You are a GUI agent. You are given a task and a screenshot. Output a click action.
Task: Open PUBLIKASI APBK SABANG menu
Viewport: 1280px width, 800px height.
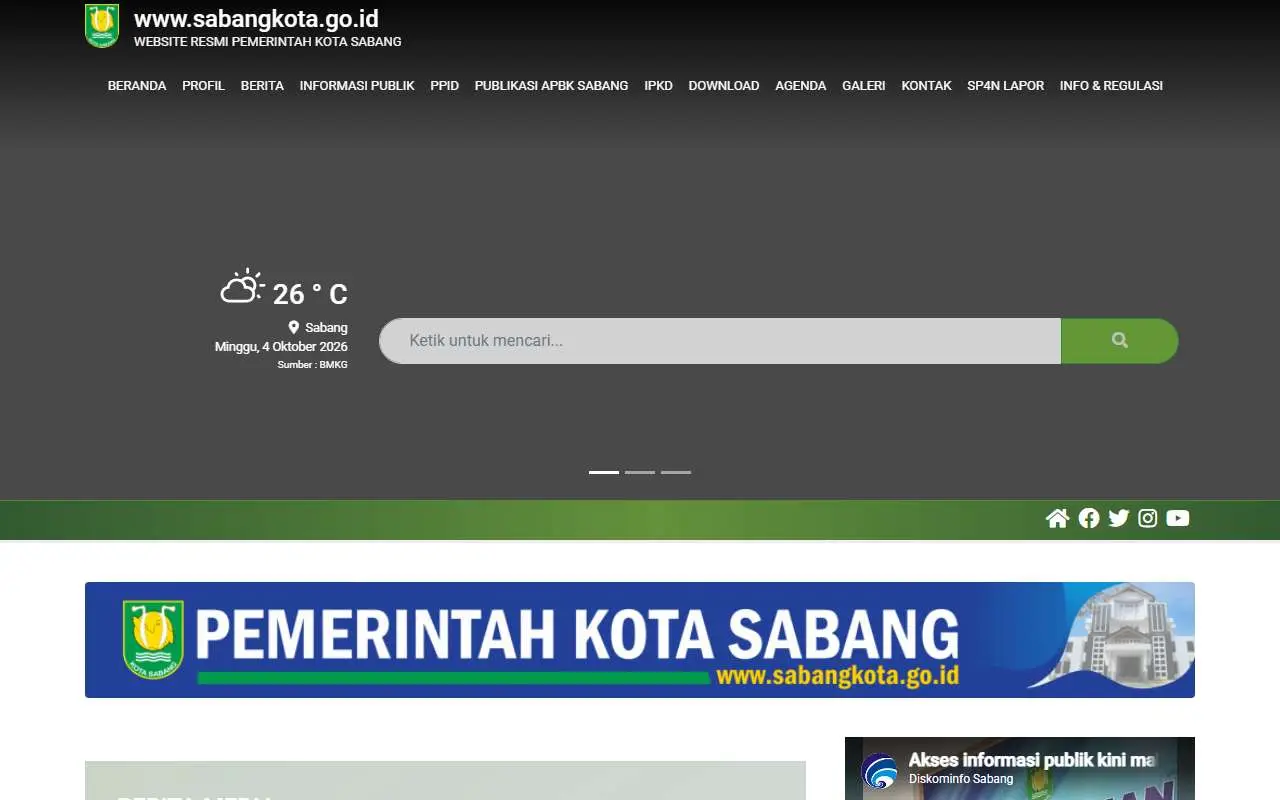pyautogui.click(x=552, y=86)
